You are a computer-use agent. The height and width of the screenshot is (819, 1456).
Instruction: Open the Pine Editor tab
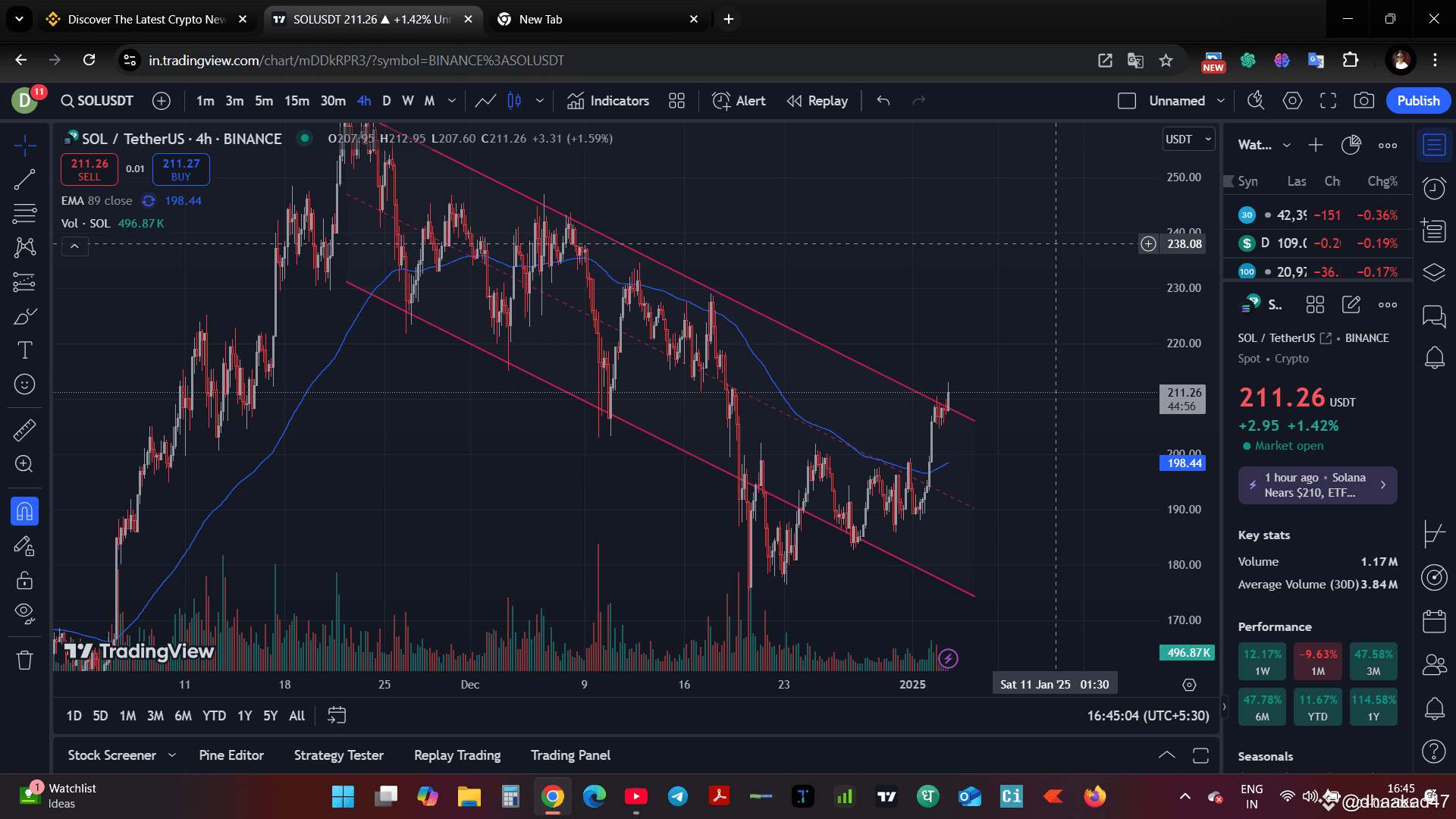tap(231, 755)
